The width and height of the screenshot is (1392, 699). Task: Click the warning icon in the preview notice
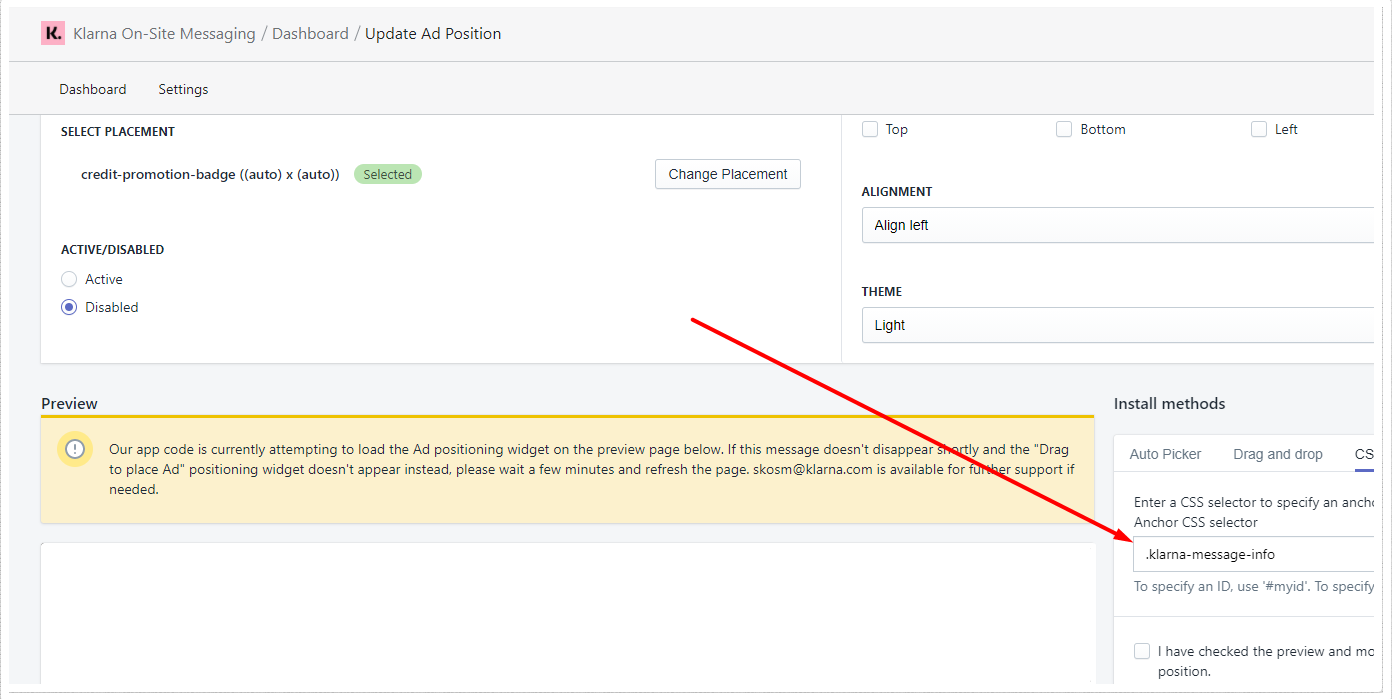pyautogui.click(x=75, y=449)
